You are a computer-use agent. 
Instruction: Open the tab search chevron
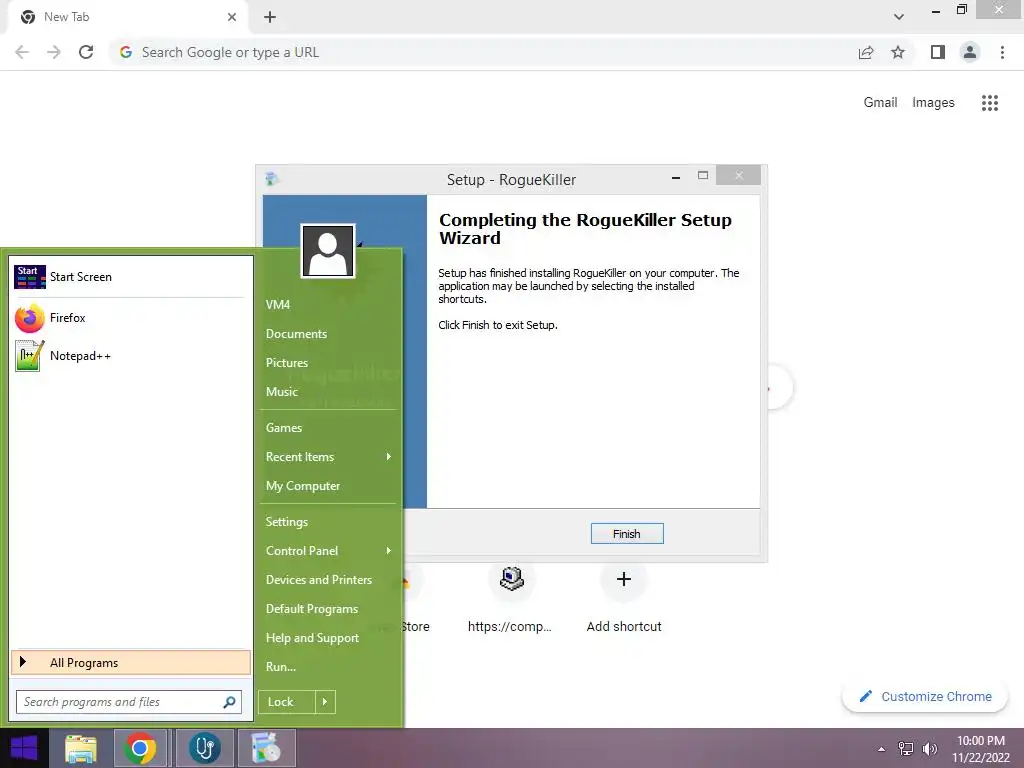pyautogui.click(x=899, y=17)
